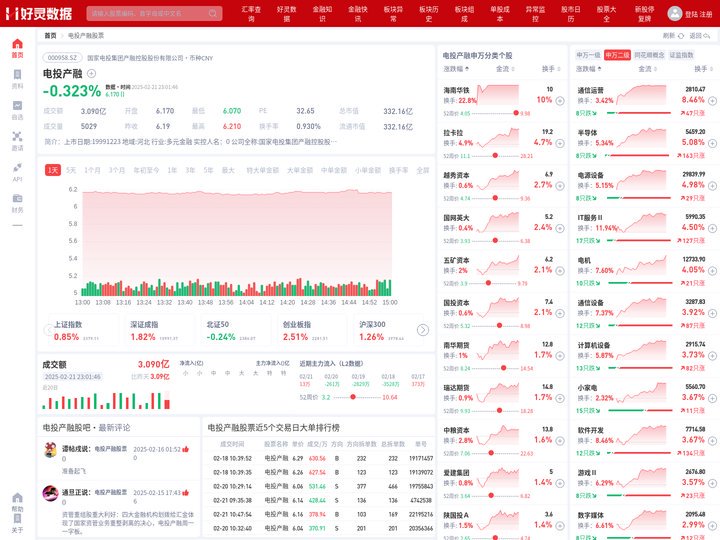Add 通信运营 sector with its plus icon
720x540 pixels.
(712, 101)
